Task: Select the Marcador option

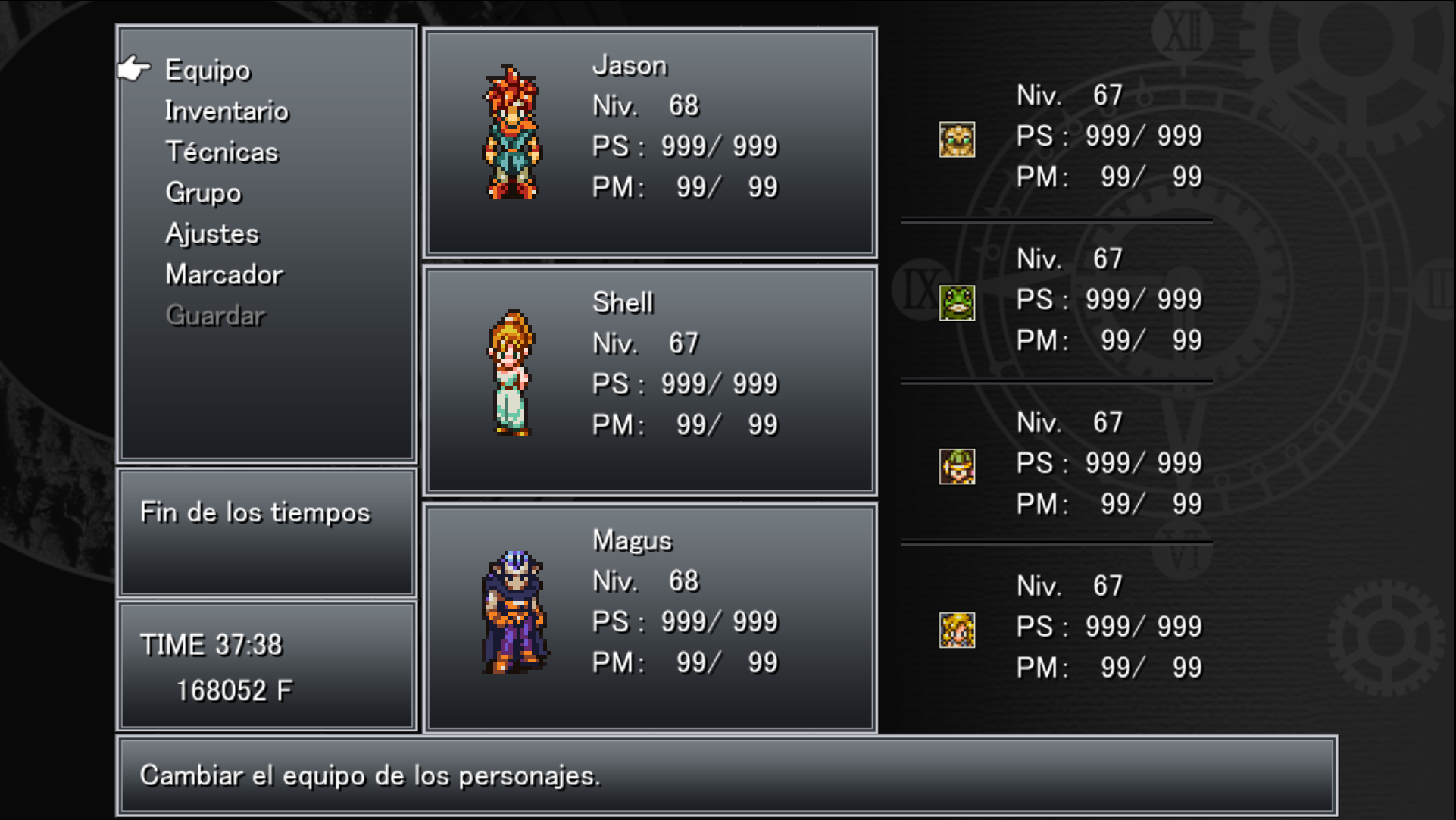Action: coord(224,274)
